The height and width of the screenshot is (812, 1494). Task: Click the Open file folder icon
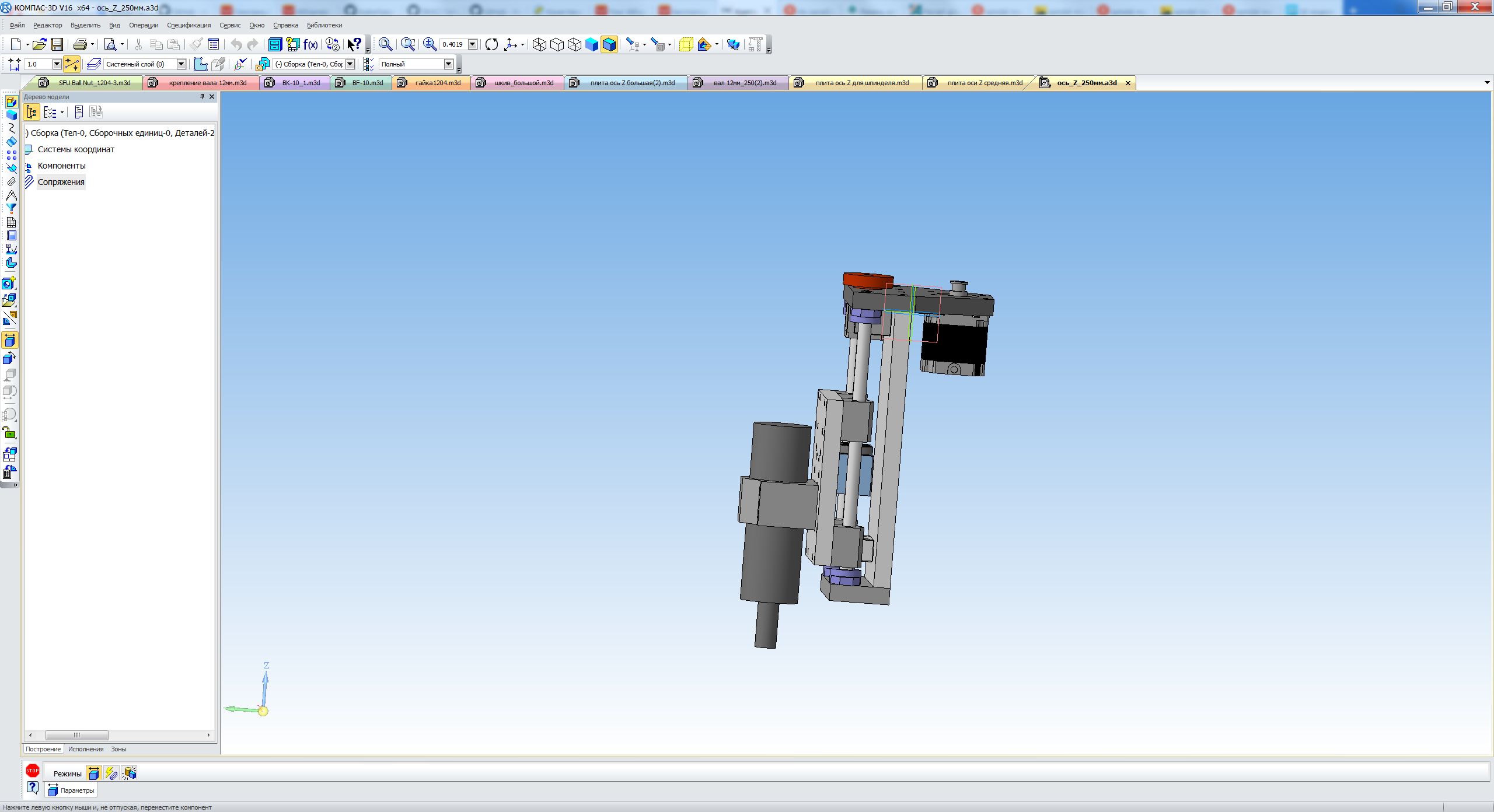(39, 44)
